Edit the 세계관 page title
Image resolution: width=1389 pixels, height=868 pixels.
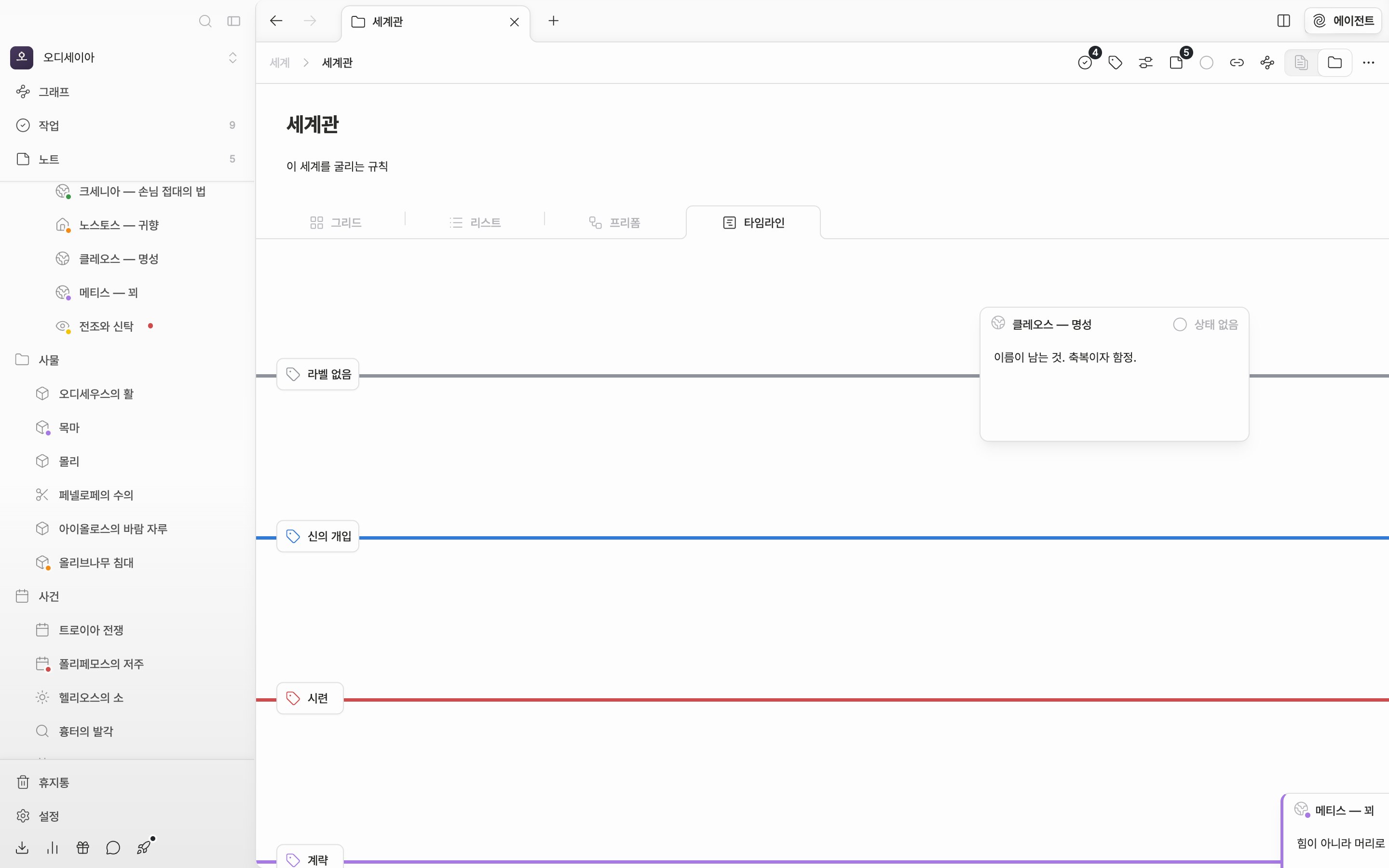pyautogui.click(x=313, y=124)
